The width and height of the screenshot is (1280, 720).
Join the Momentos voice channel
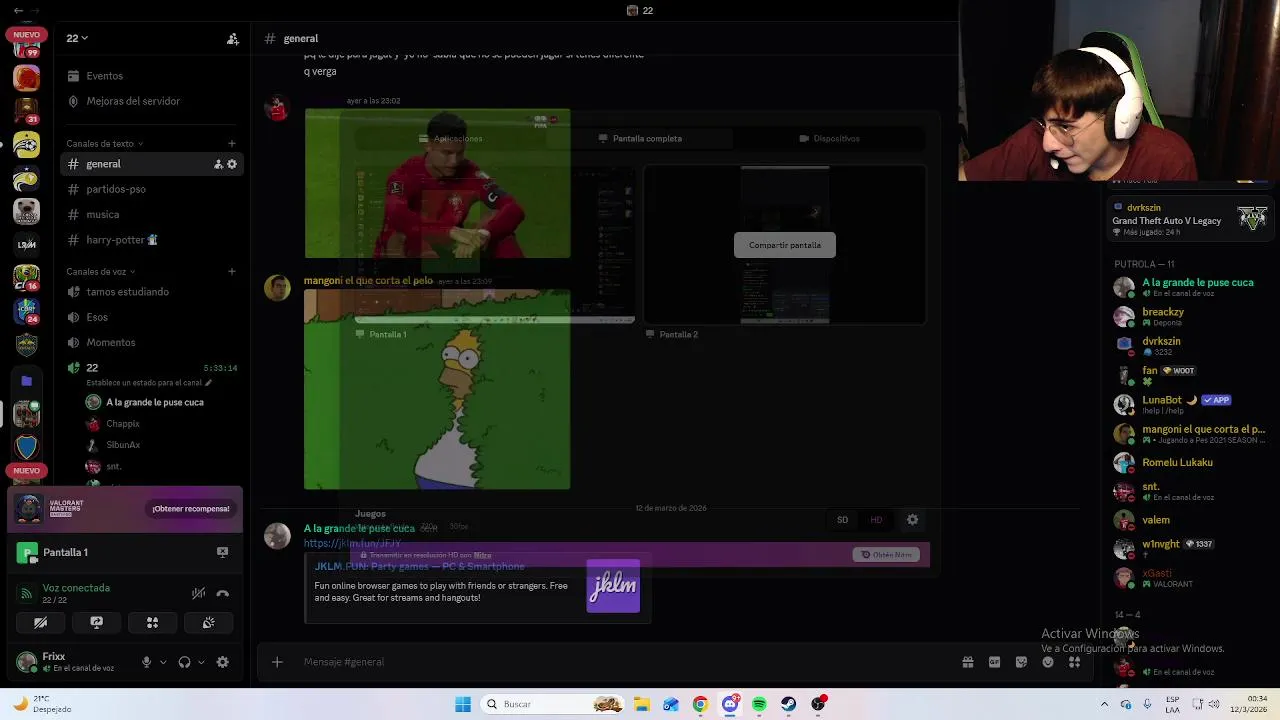tap(110, 343)
